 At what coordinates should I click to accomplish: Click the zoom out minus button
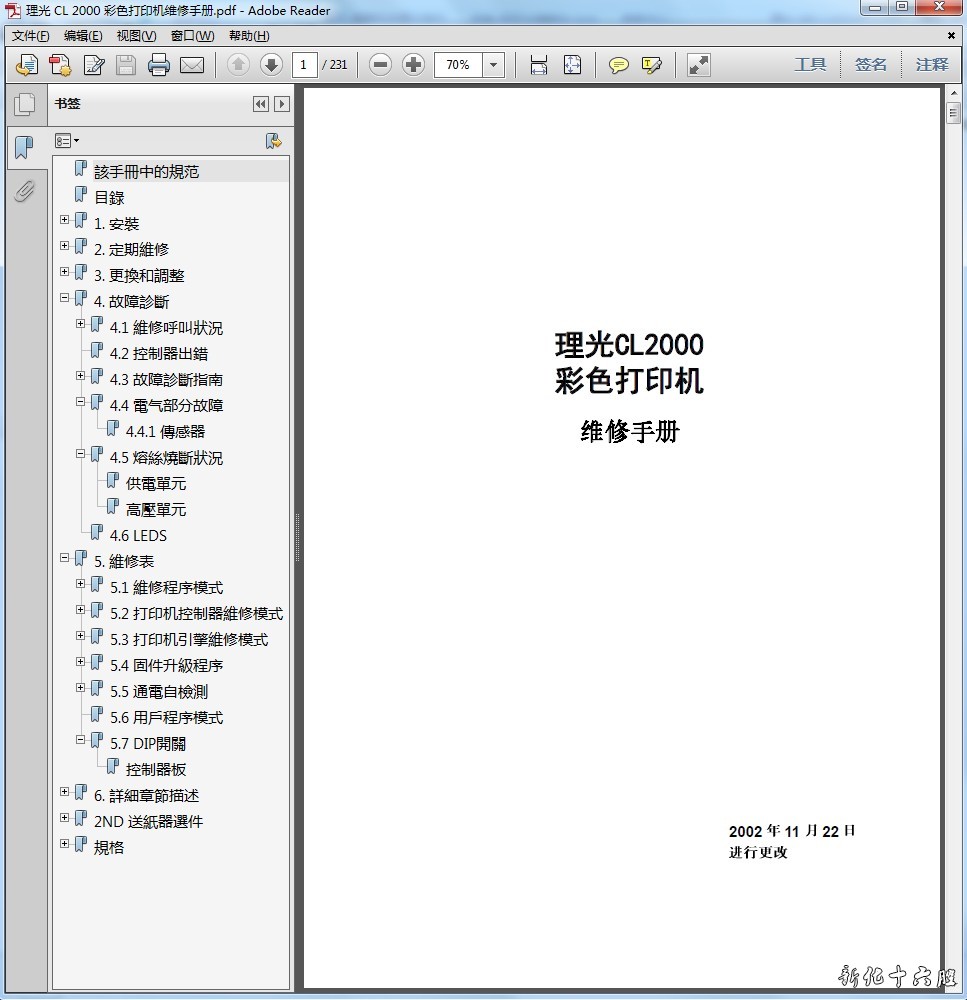[x=380, y=65]
